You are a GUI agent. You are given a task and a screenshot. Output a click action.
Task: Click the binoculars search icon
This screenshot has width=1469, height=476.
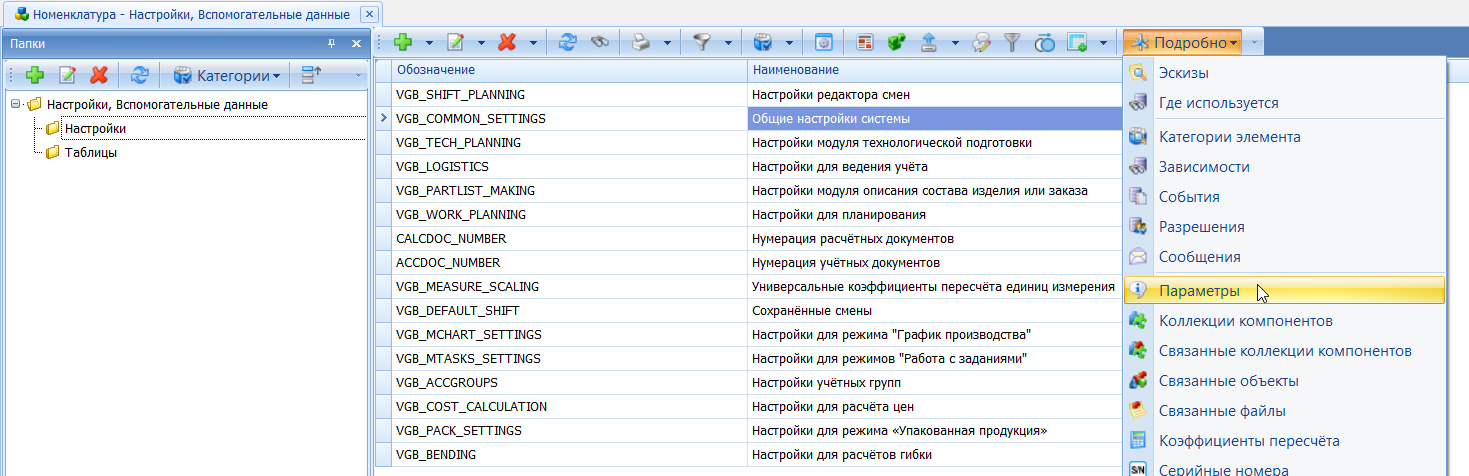(599, 42)
